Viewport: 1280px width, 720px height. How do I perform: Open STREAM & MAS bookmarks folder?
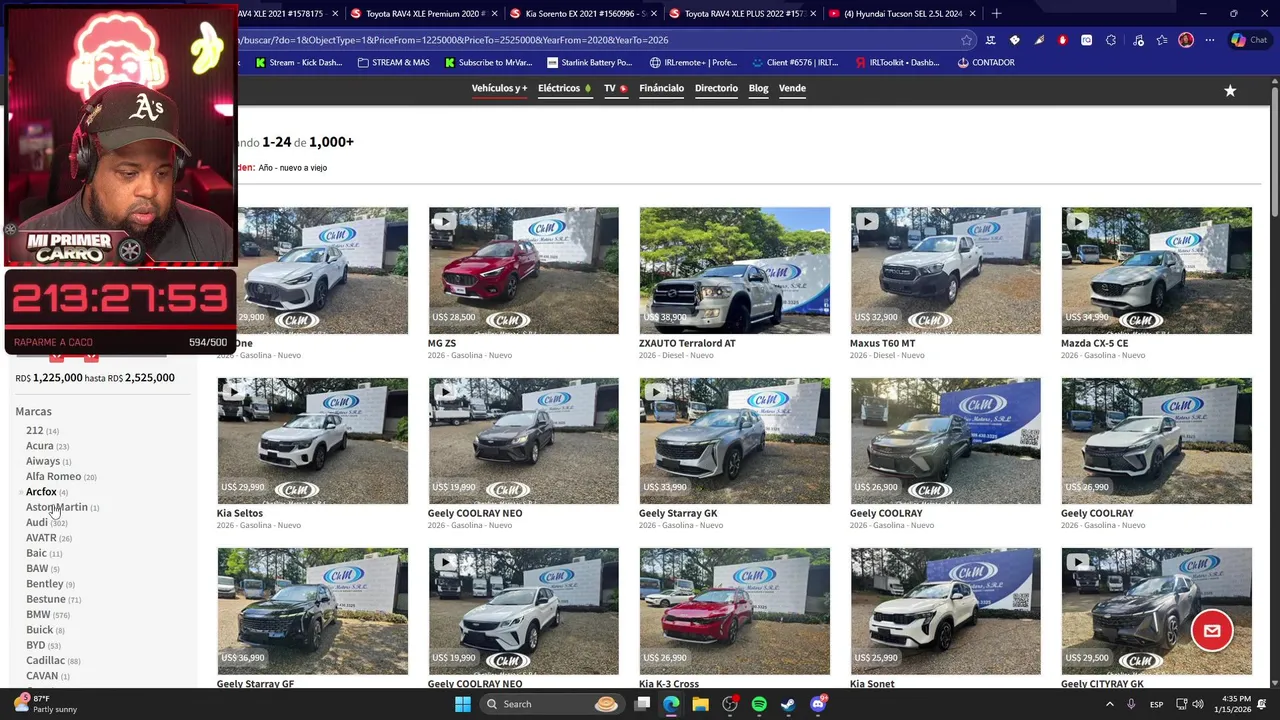click(393, 62)
